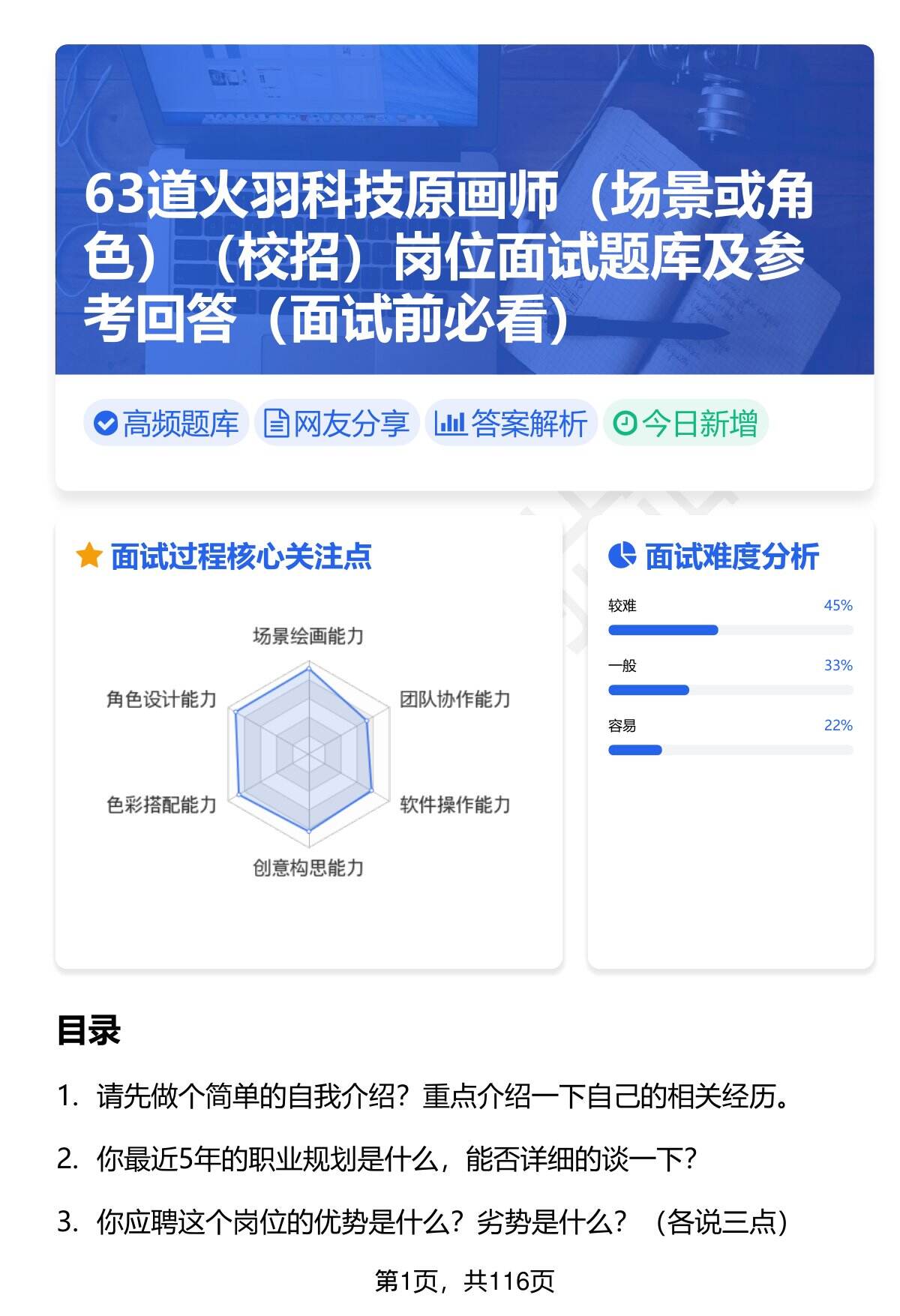Image resolution: width=900 pixels, height=1316 pixels.
Task: Click the bar chart icon beside 答案解析
Action: point(450,424)
